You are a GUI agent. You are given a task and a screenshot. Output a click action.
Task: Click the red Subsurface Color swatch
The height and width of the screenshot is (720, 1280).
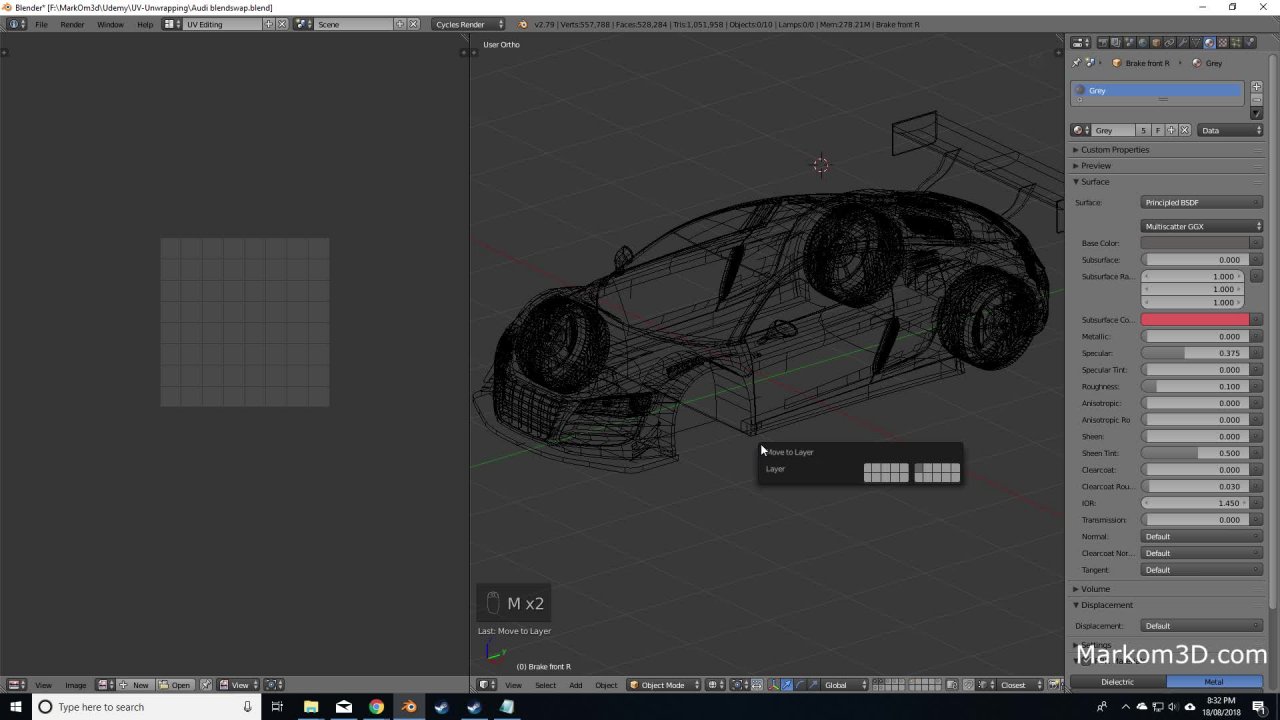coord(1194,319)
